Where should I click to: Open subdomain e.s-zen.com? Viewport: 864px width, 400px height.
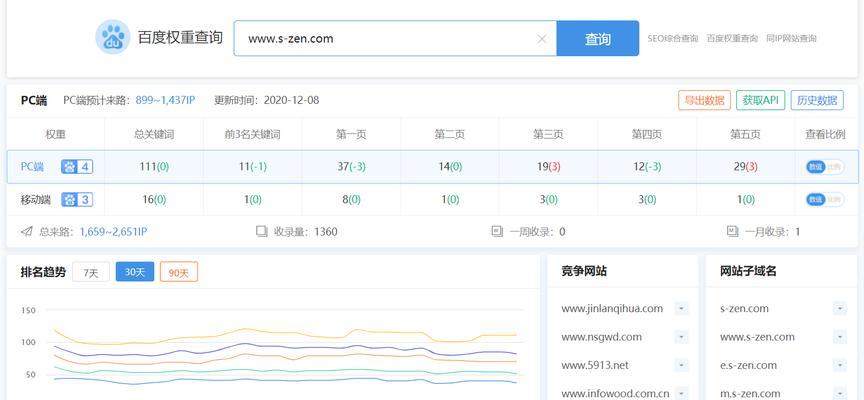(748, 365)
